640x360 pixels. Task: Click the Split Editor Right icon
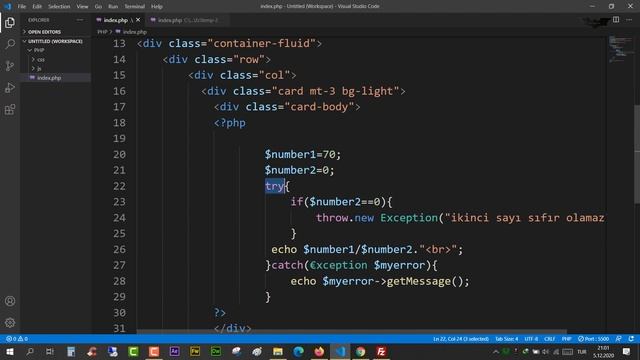(x=616, y=20)
